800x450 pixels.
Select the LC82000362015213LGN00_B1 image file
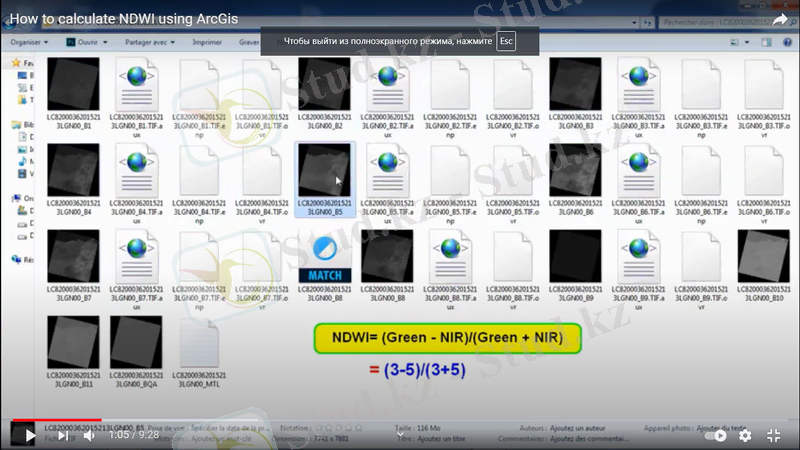pyautogui.click(x=73, y=85)
